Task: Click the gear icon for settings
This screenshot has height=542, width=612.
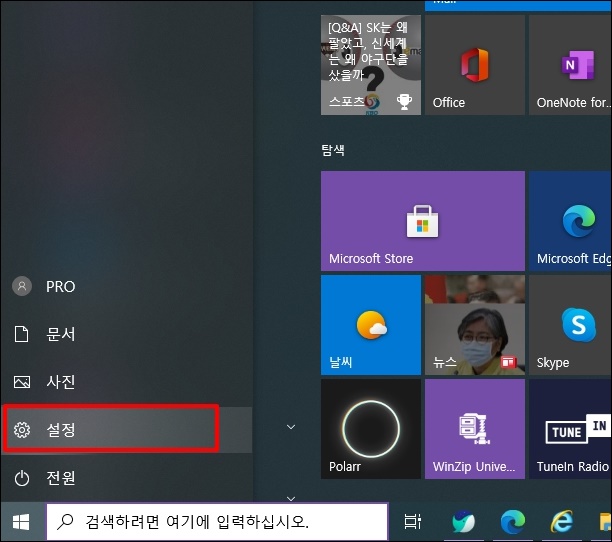Action: [22, 430]
